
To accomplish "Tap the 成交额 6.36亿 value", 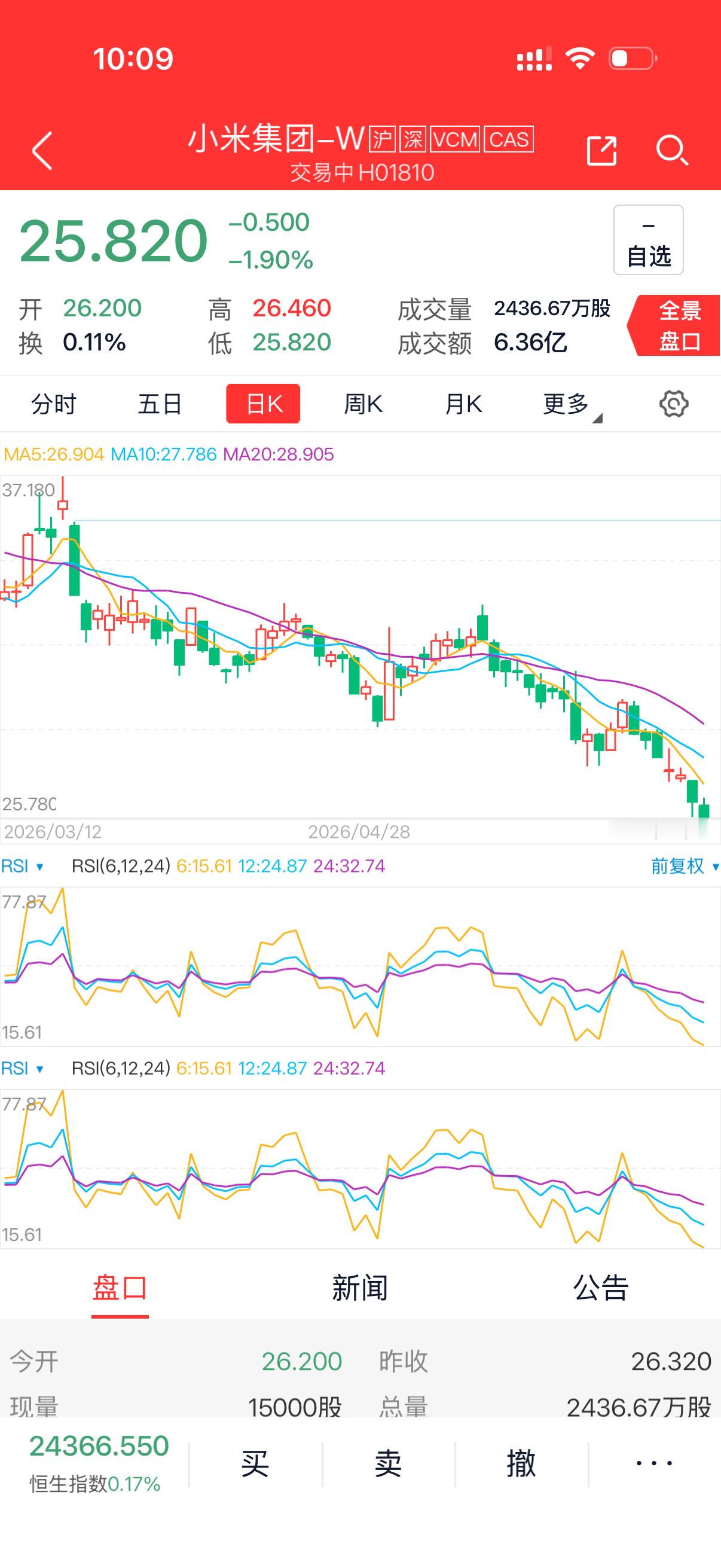I will 530,343.
